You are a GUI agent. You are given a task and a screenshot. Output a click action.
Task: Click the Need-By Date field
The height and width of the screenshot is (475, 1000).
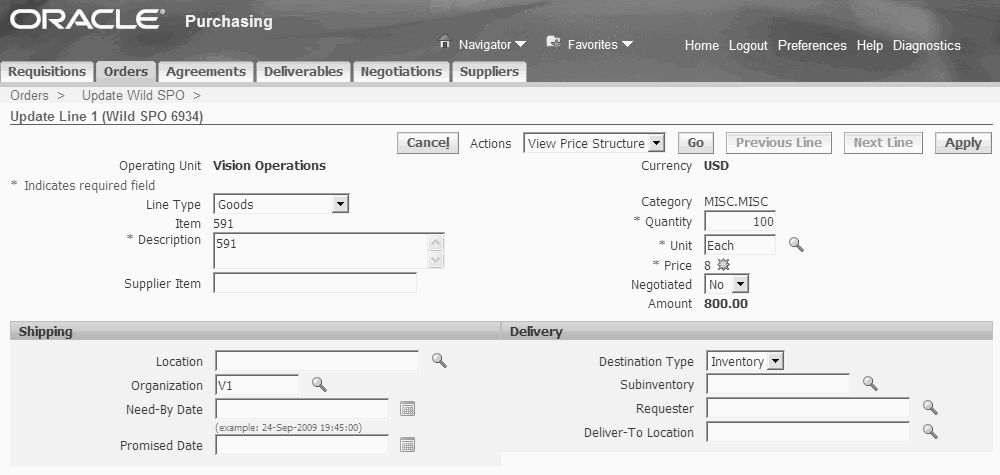click(302, 409)
